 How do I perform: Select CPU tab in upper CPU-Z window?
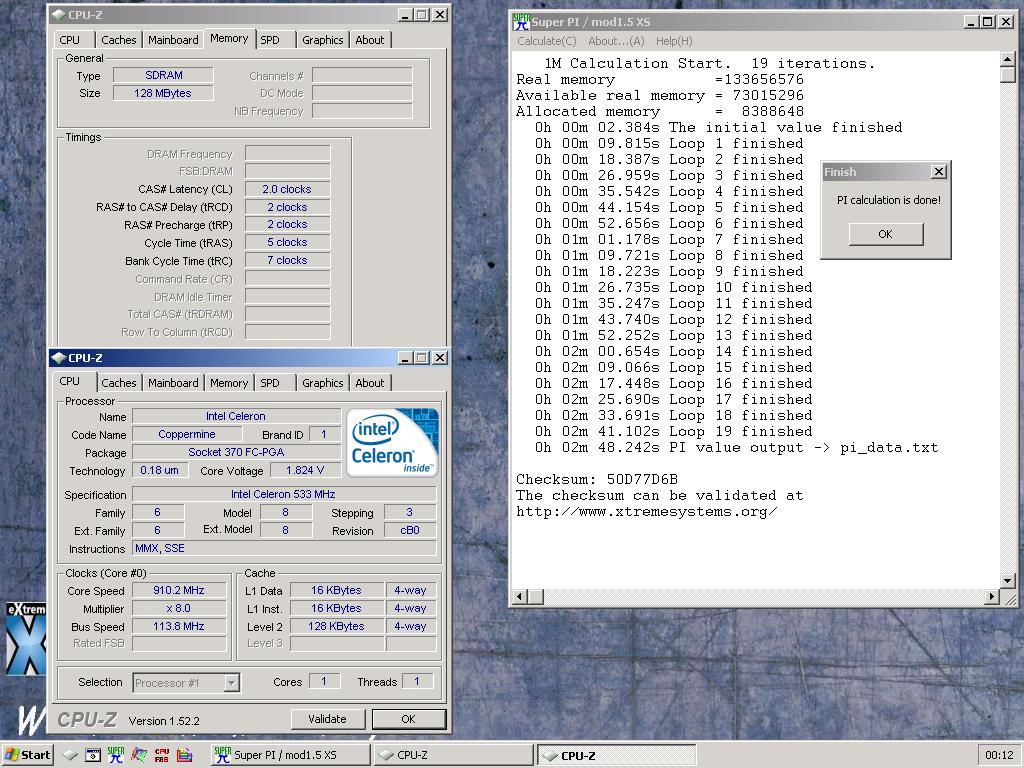(69, 40)
